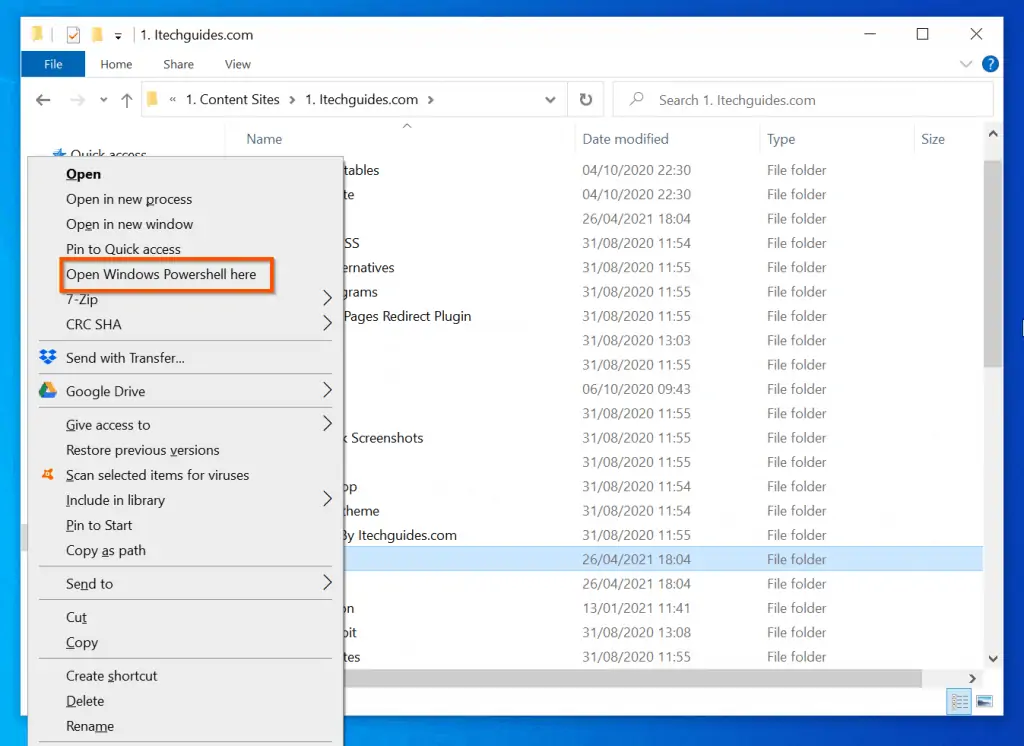The height and width of the screenshot is (746, 1024).
Task: Choose Send with Transfer...
Action: tap(185, 357)
